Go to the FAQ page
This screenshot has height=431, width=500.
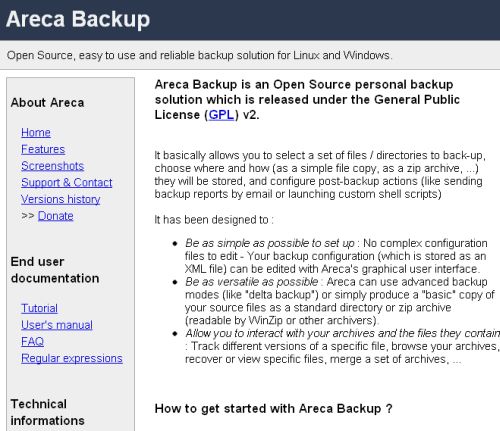tap(32, 342)
